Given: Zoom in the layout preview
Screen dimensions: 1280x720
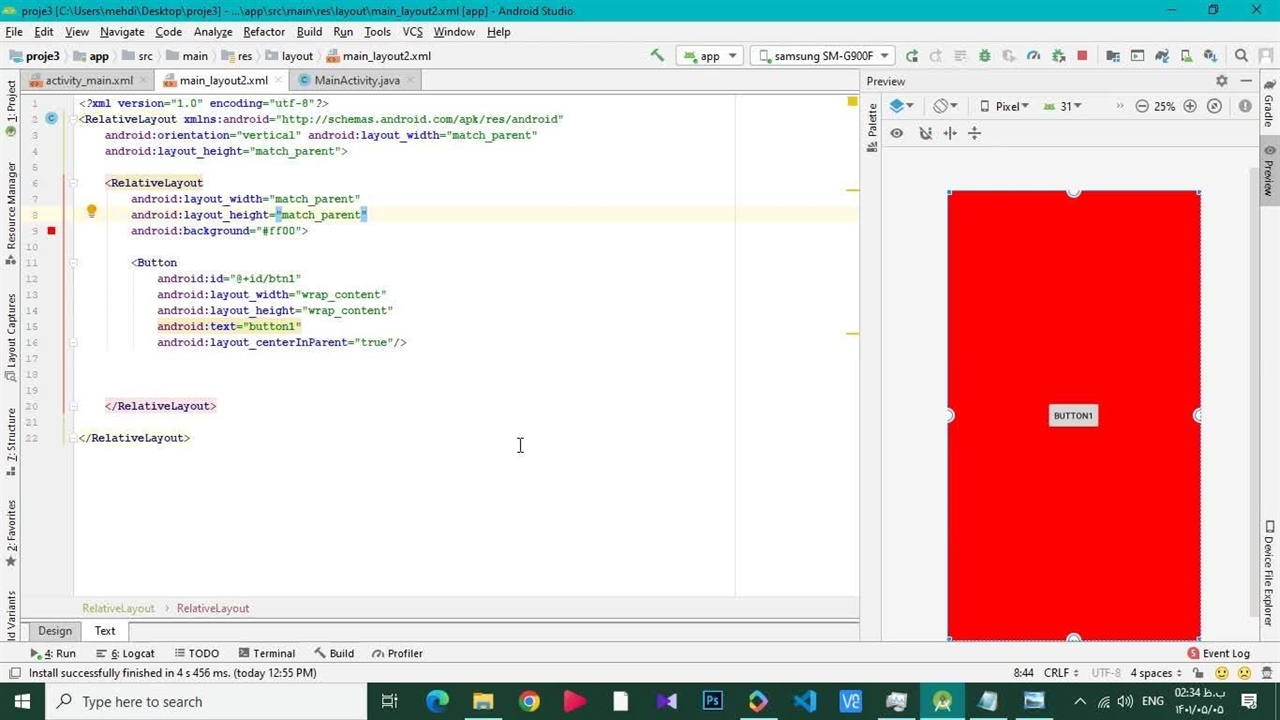Looking at the screenshot, I should [1190, 106].
